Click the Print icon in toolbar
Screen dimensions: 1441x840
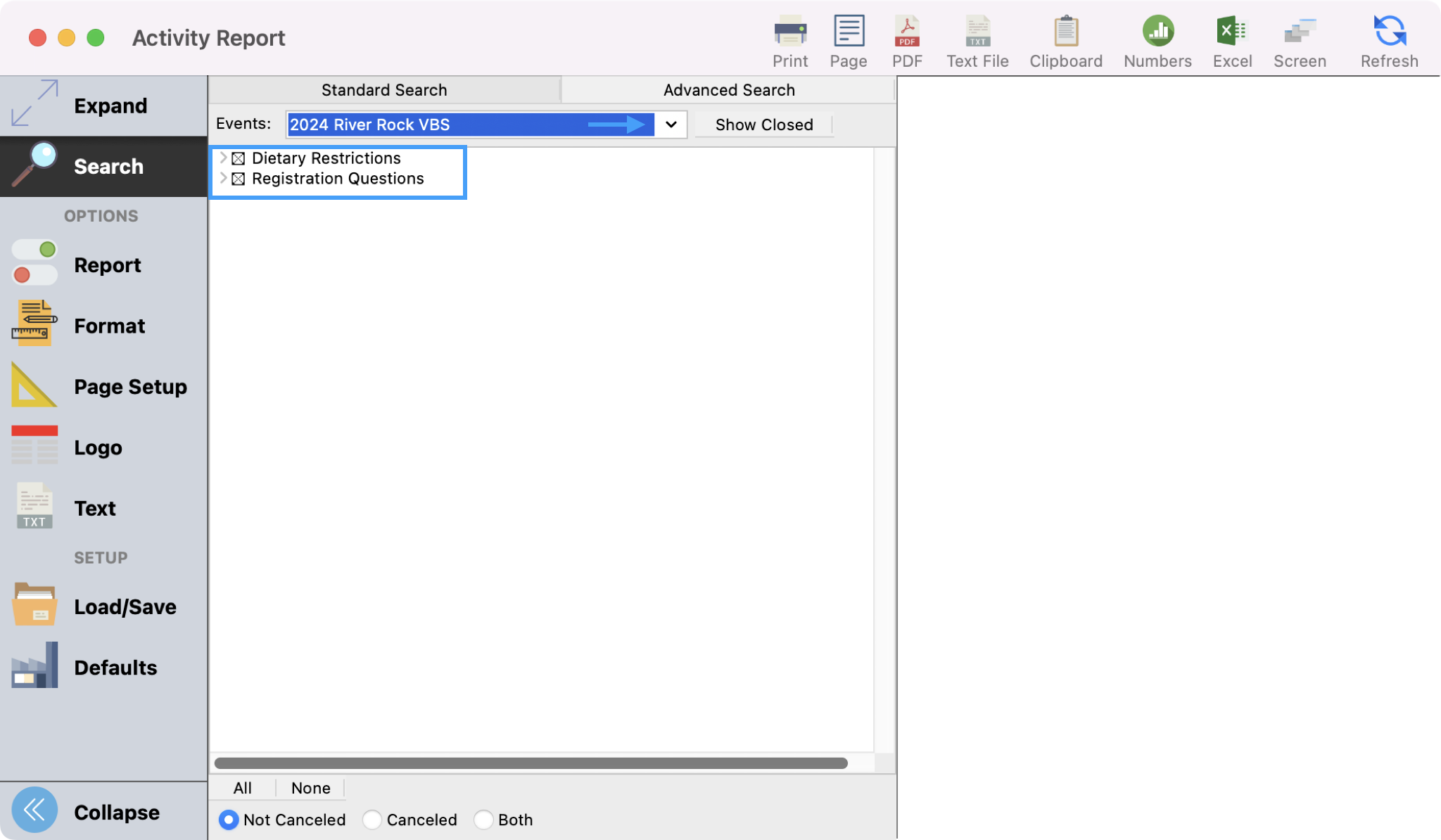tap(789, 32)
